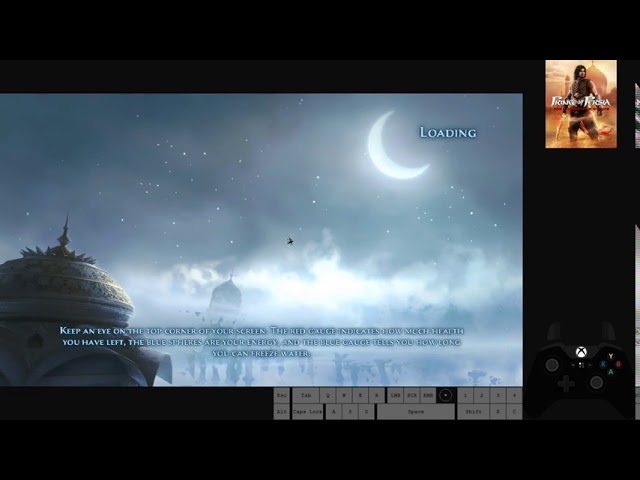640x480 pixels.
Task: Click the left analog stick on controller
Action: click(x=552, y=364)
